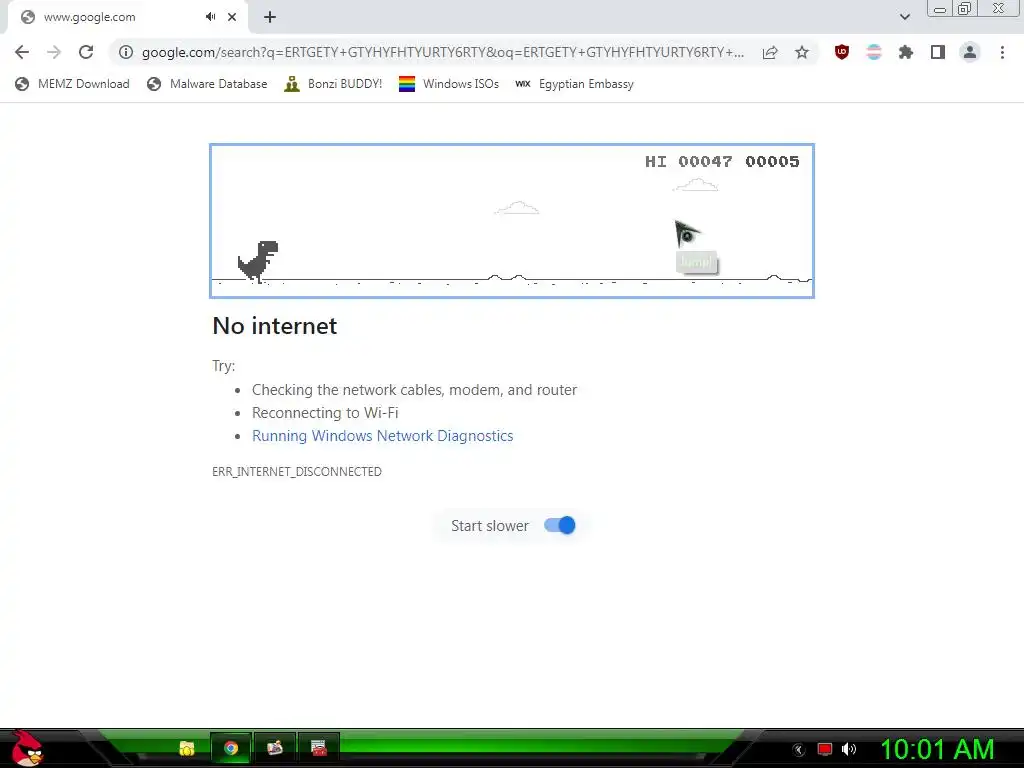The image size is (1024, 768).
Task: Select the Chrome taskbar icon
Action: click(231, 748)
